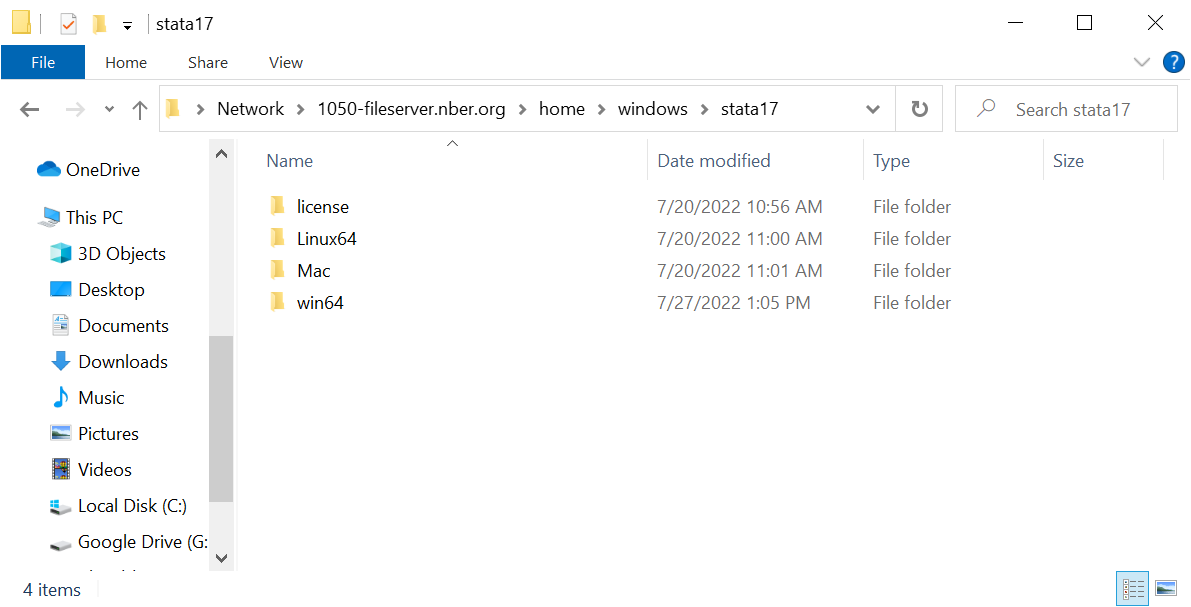
Task: Open the Help question mark icon
Action: [1173, 63]
